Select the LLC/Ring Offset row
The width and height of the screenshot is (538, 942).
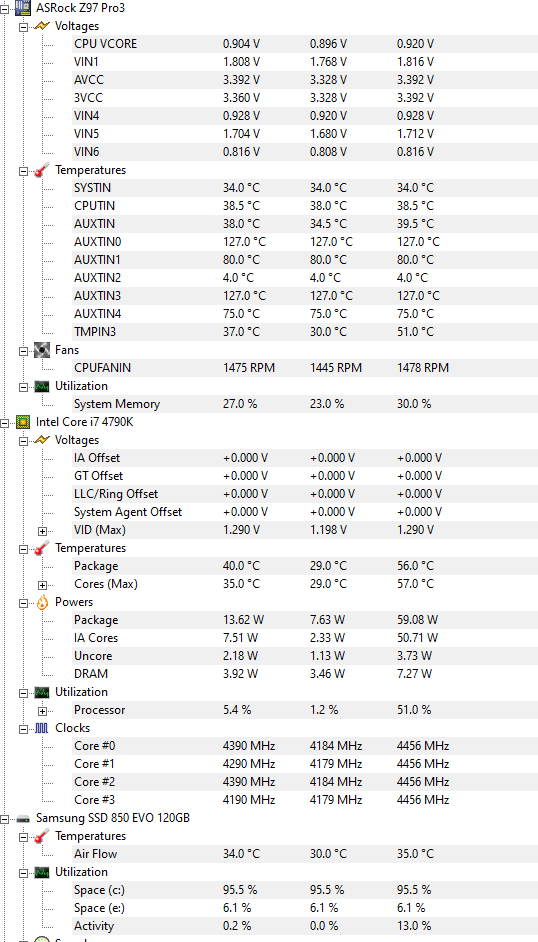point(304,494)
